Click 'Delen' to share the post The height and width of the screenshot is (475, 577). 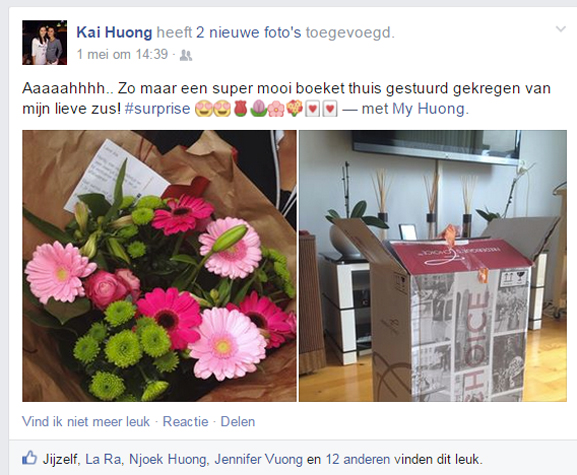pyautogui.click(x=238, y=422)
